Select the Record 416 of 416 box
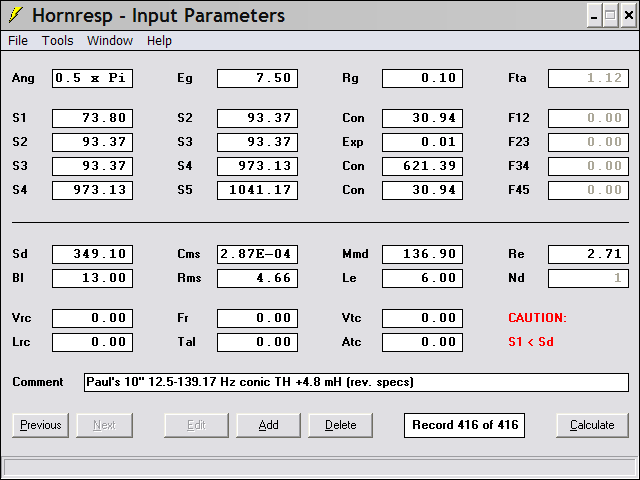This screenshot has width=640, height=480. coord(464,425)
